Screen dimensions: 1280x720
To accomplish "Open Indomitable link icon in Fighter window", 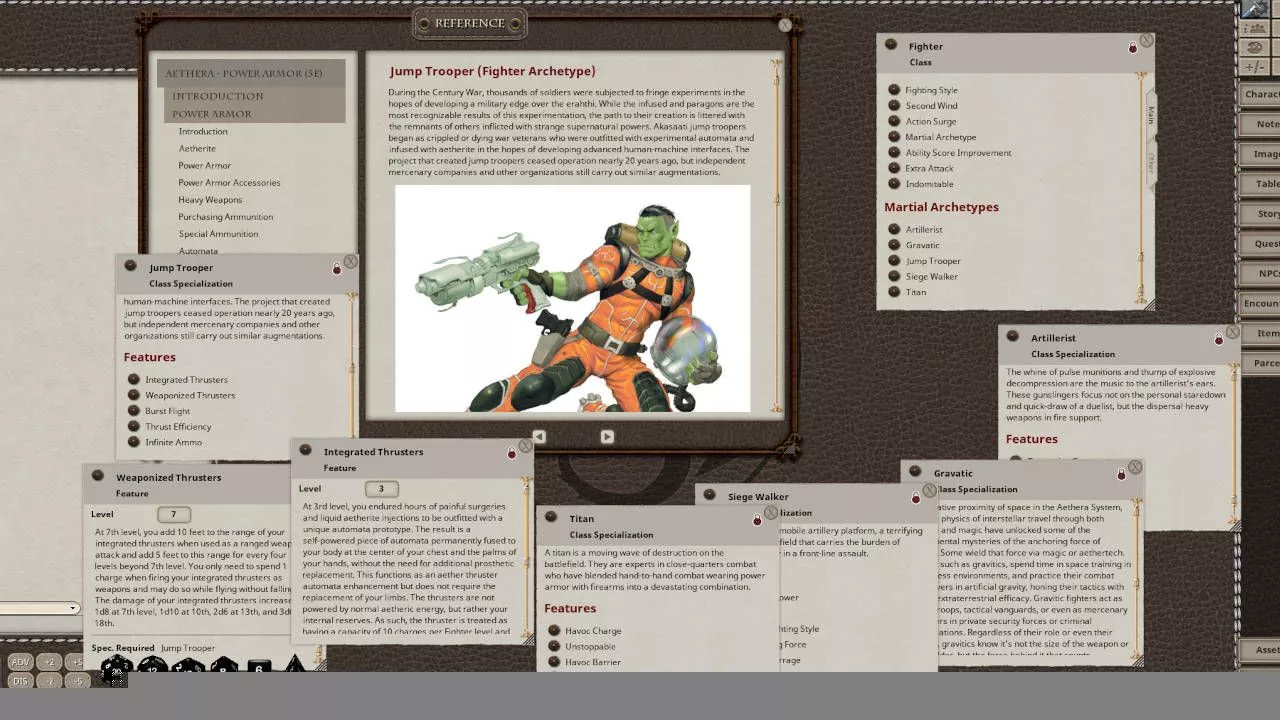I will (894, 184).
